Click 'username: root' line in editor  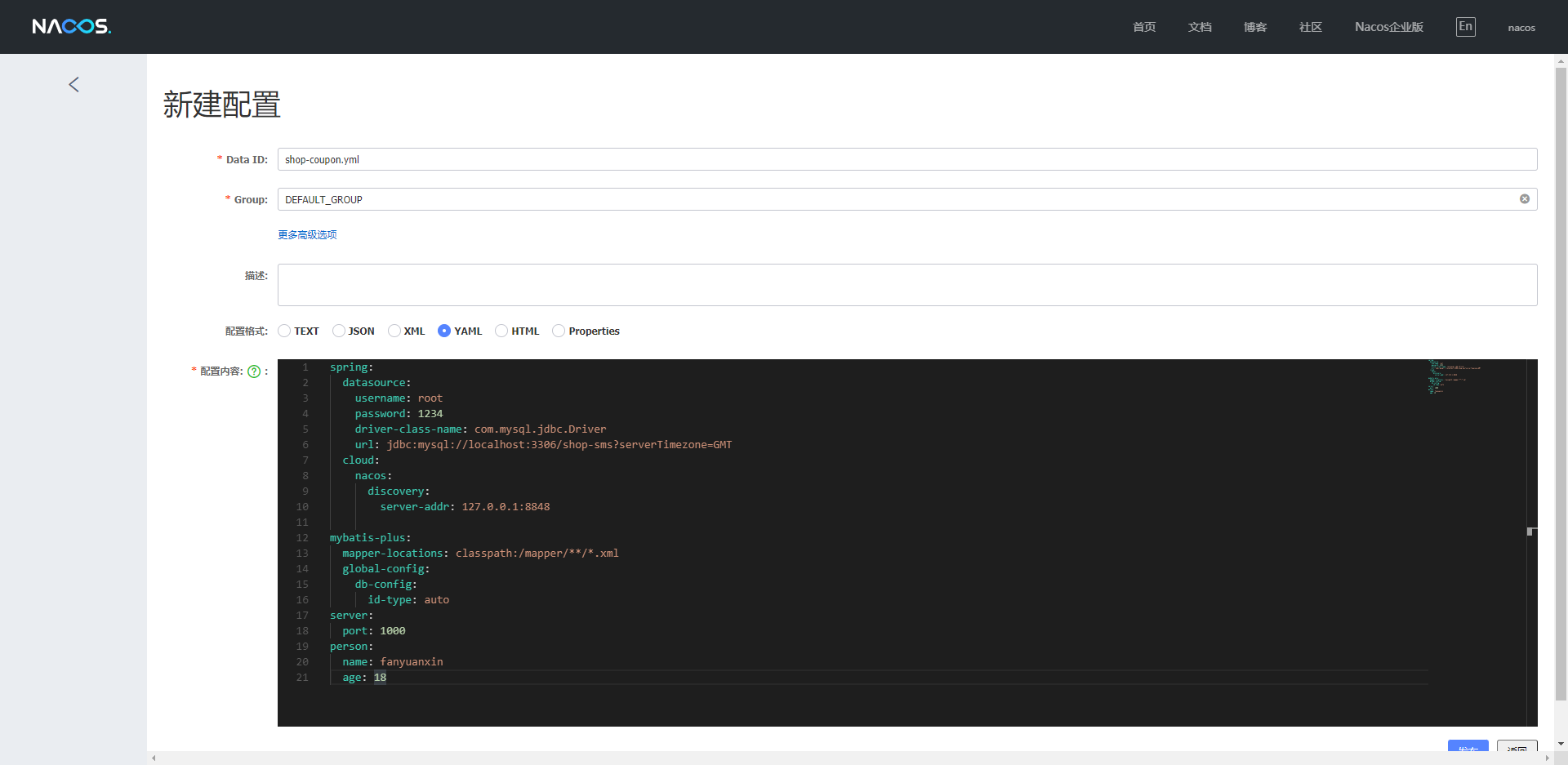399,398
